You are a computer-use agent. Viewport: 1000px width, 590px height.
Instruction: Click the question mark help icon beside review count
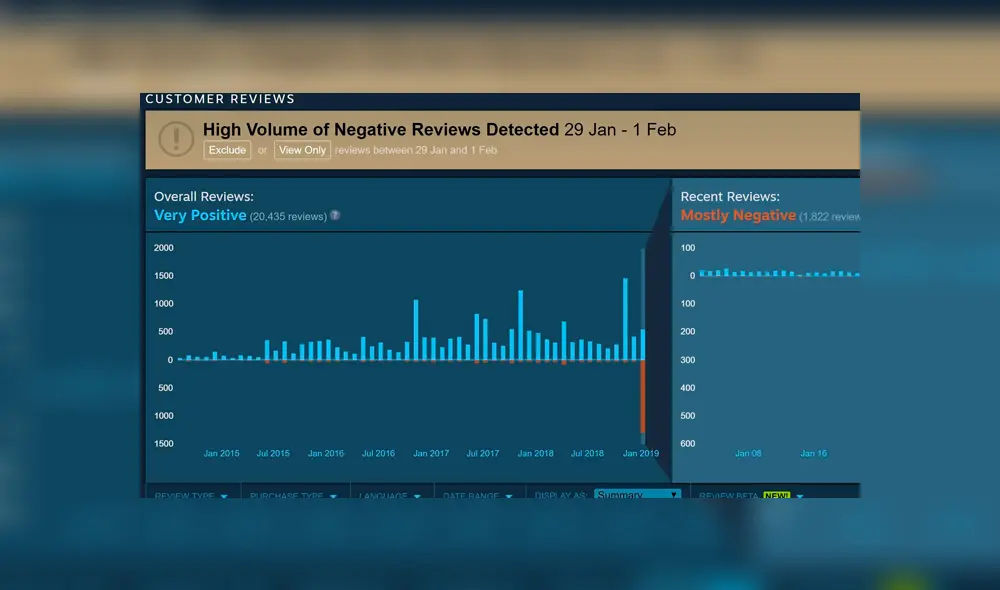pos(335,215)
